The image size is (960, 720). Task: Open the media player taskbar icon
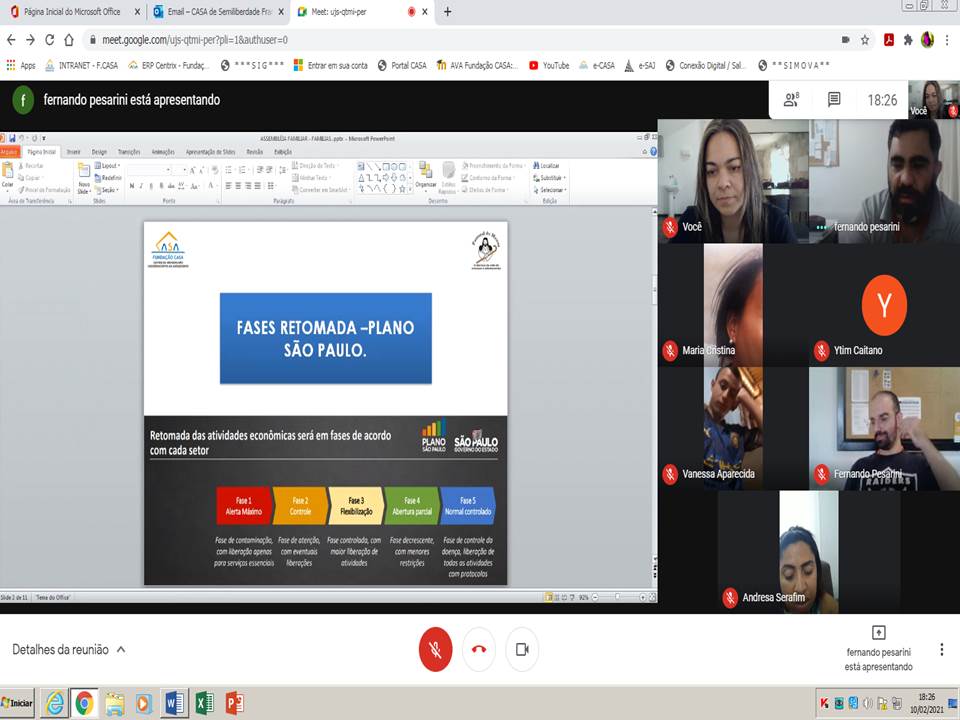pyautogui.click(x=144, y=703)
